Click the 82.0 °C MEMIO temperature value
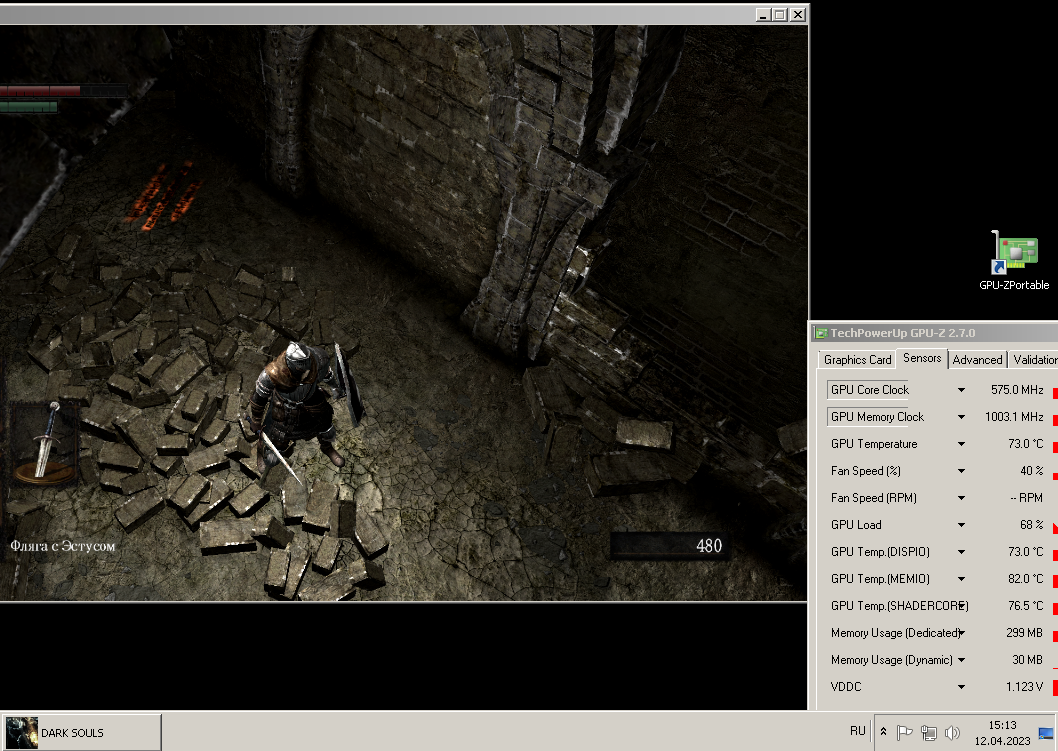1058x751 pixels. coord(1026,578)
